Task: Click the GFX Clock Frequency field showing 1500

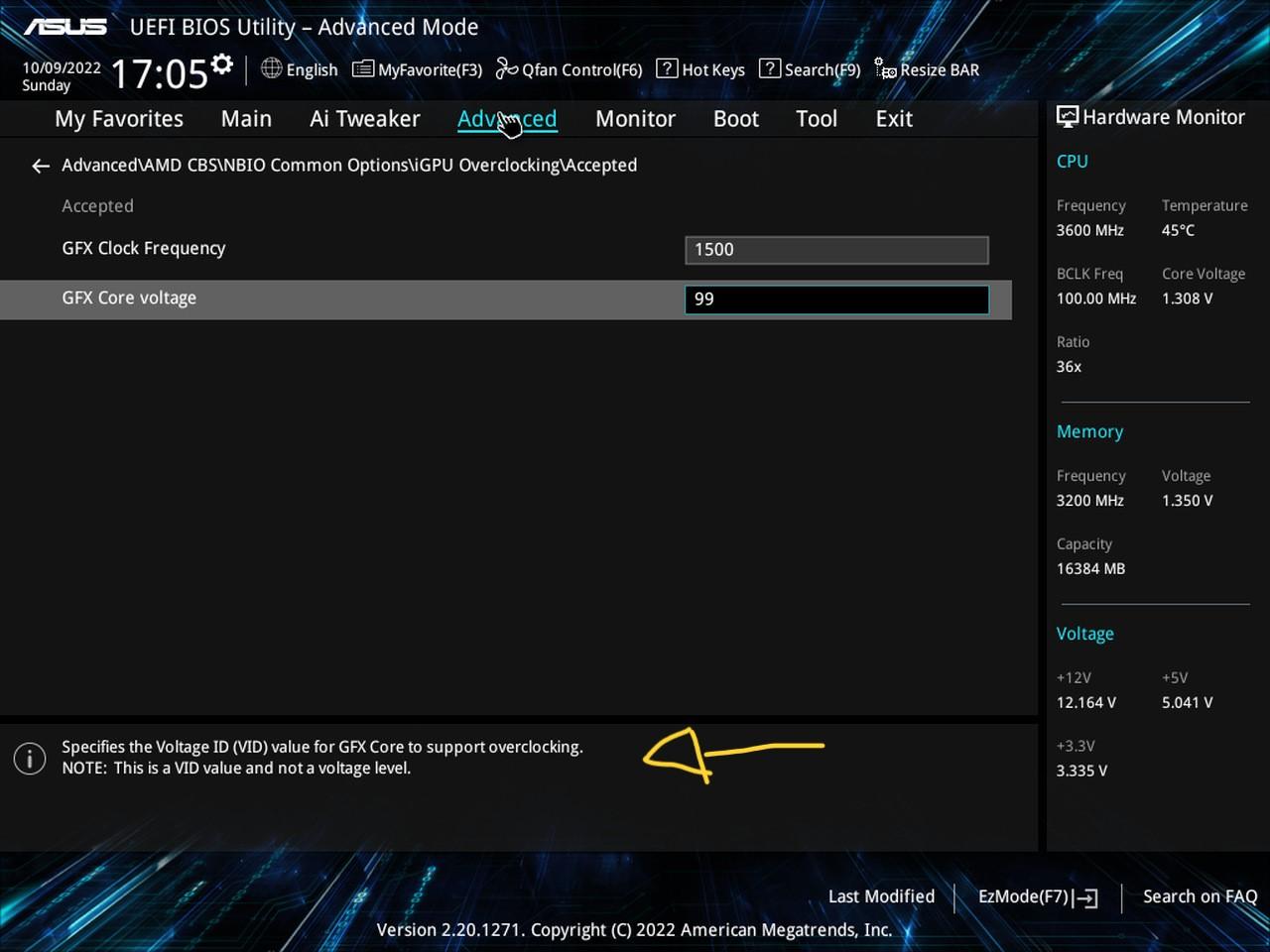Action: tap(836, 250)
